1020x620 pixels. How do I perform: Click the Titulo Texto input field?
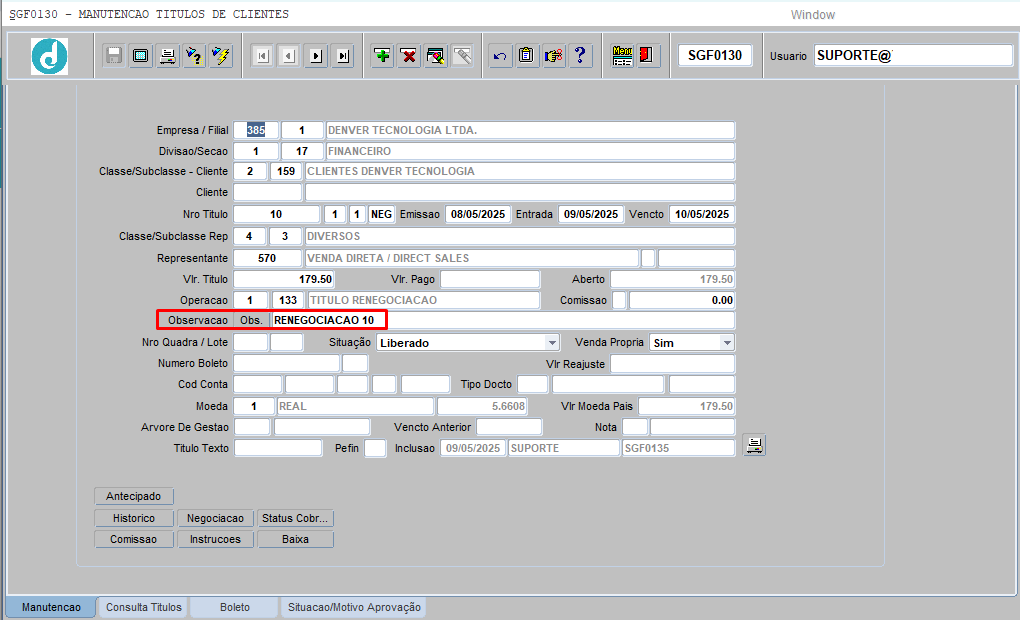278,448
